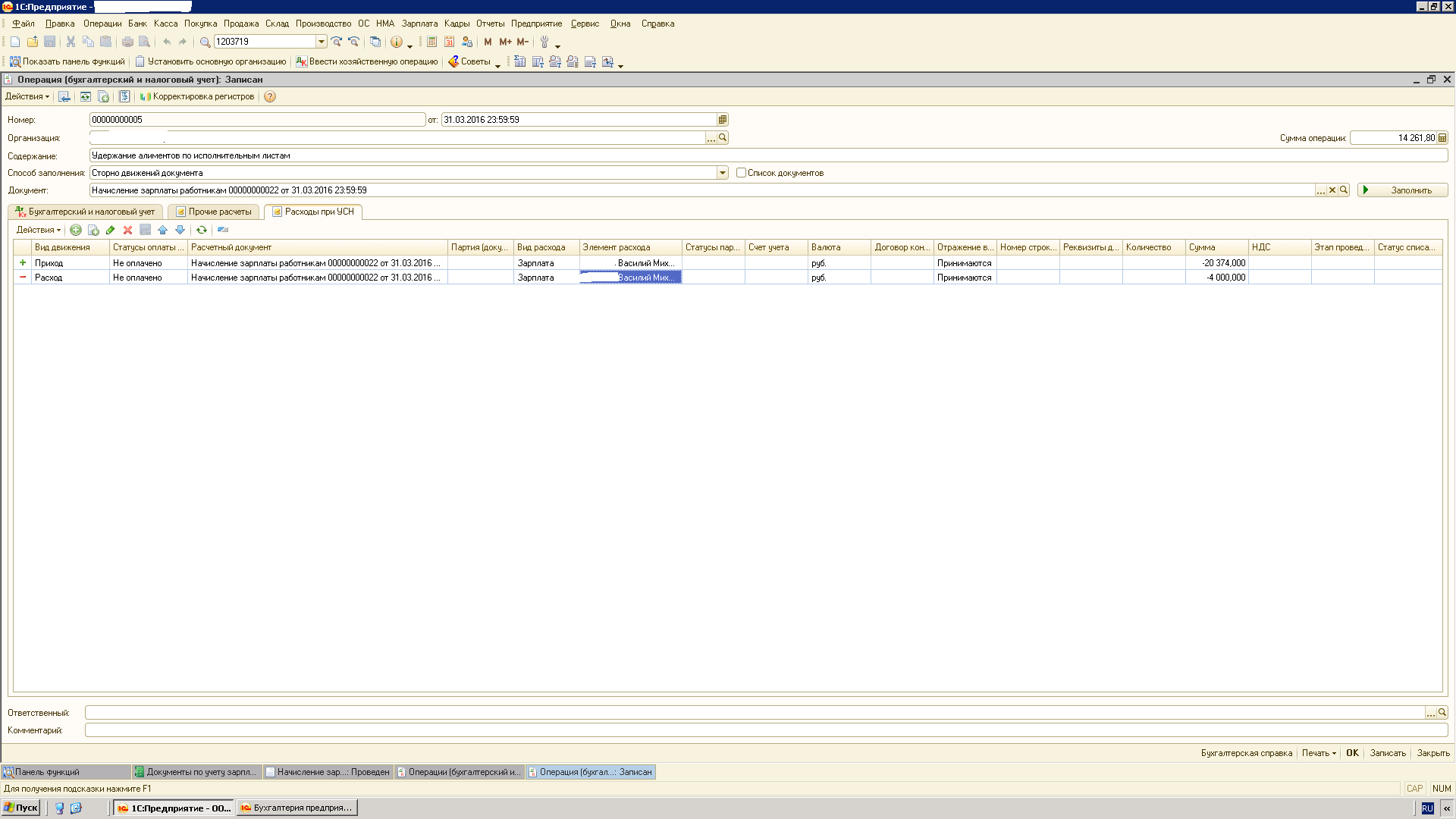Click the calculator icon beside Сумма операции
Screen dimensions: 1456x819
(1442, 138)
